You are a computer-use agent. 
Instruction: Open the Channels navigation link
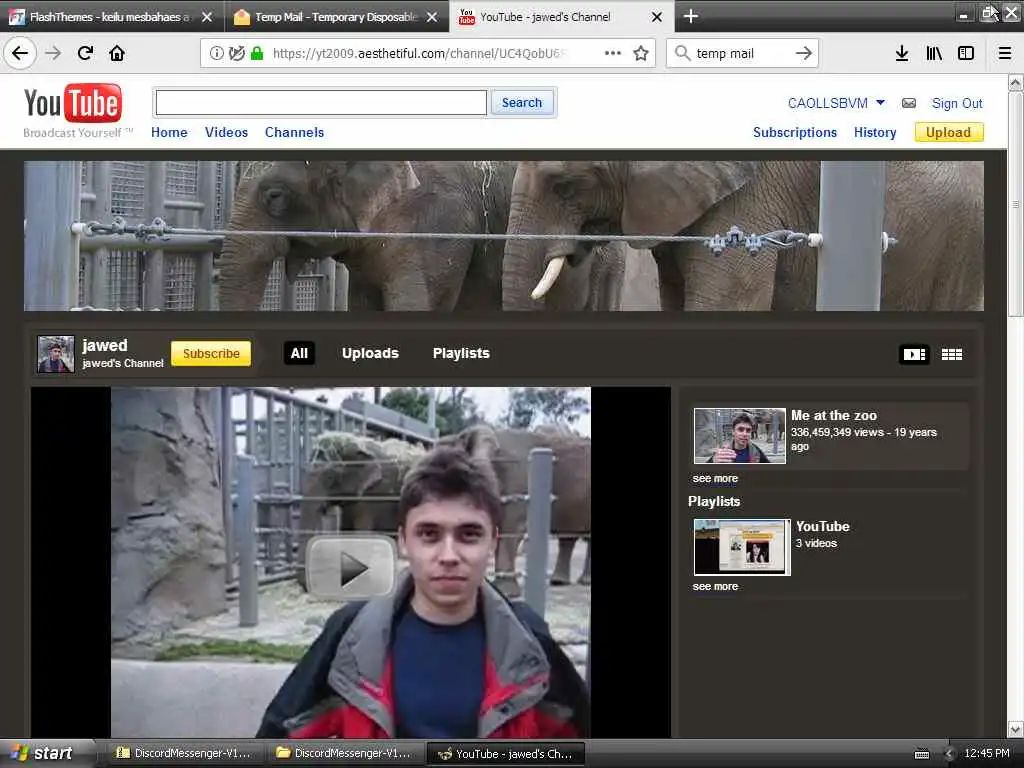coord(295,132)
